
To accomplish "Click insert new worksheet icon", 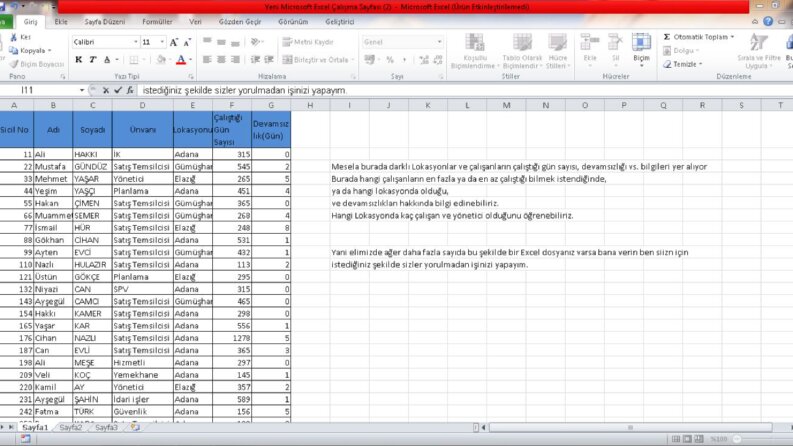I will pyautogui.click(x=135, y=427).
